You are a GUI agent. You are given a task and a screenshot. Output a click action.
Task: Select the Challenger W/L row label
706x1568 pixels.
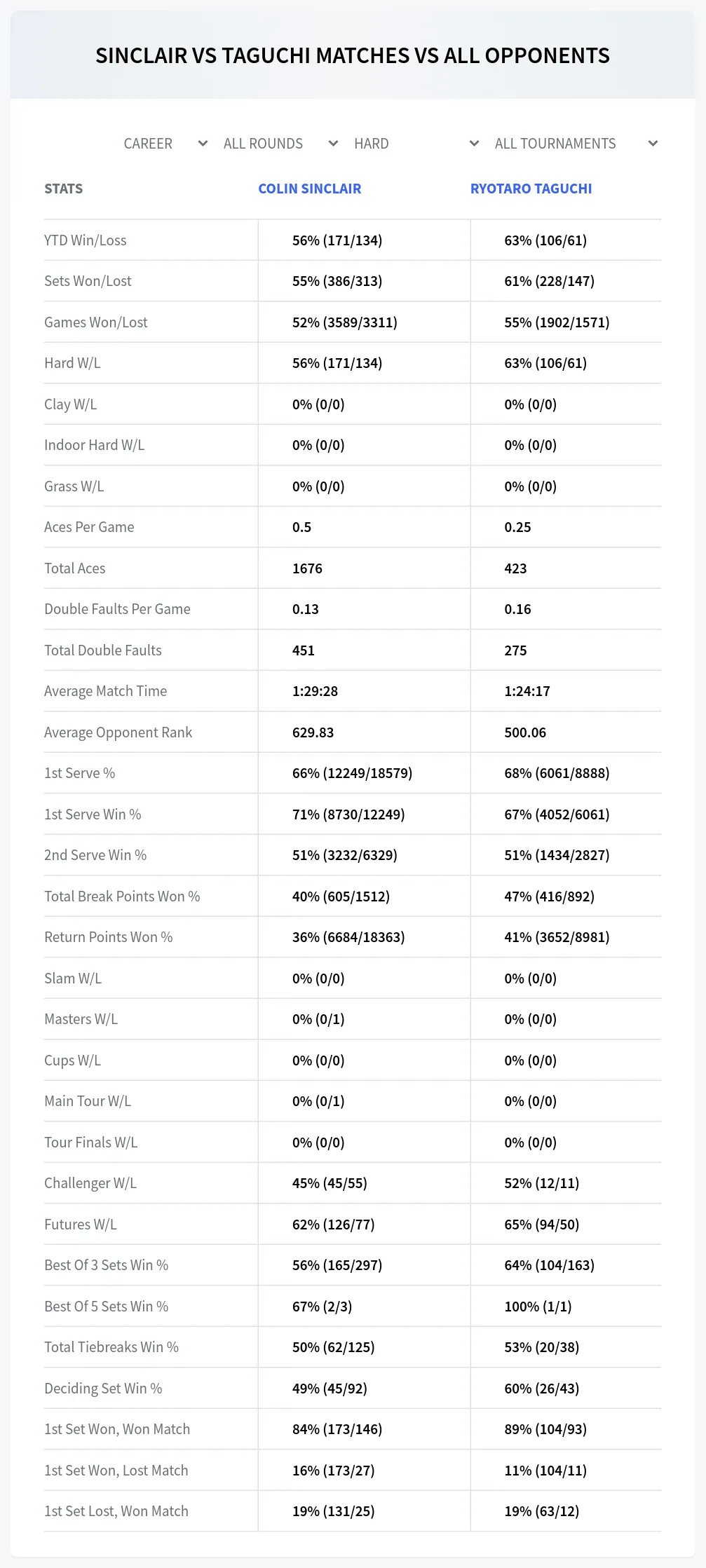pyautogui.click(x=90, y=1183)
